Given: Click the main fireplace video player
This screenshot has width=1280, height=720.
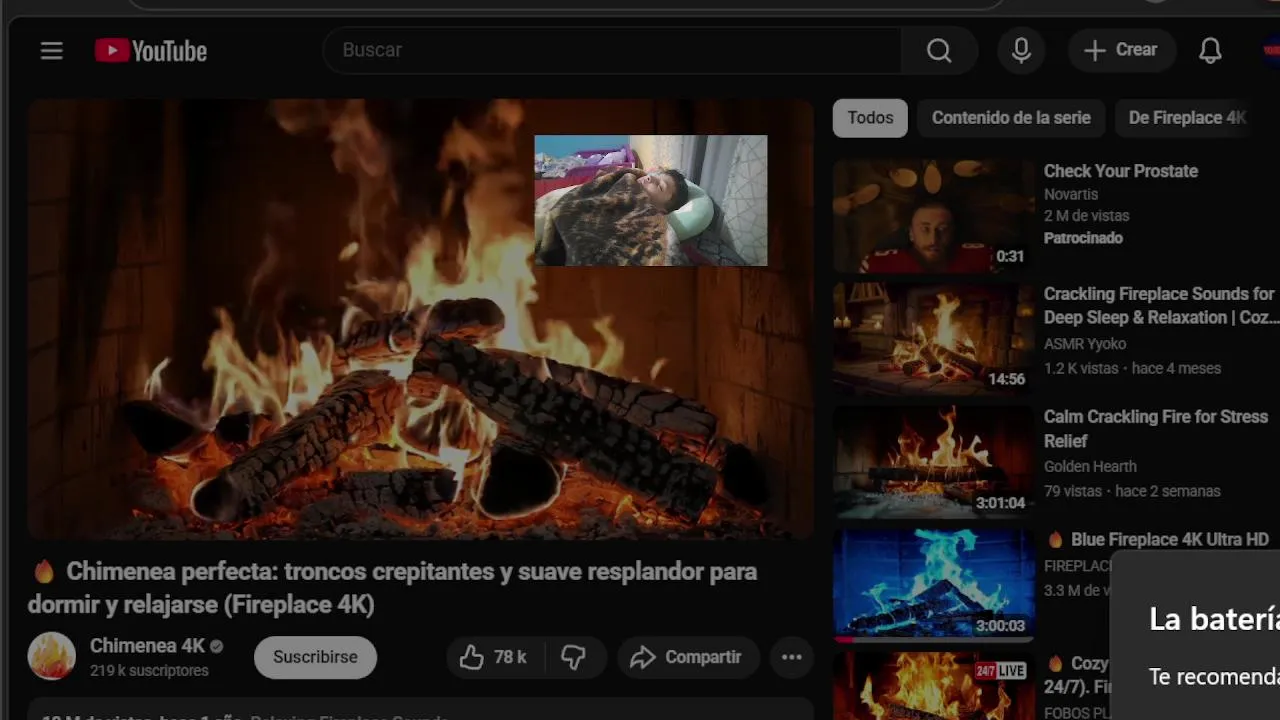Looking at the screenshot, I should point(421,319).
